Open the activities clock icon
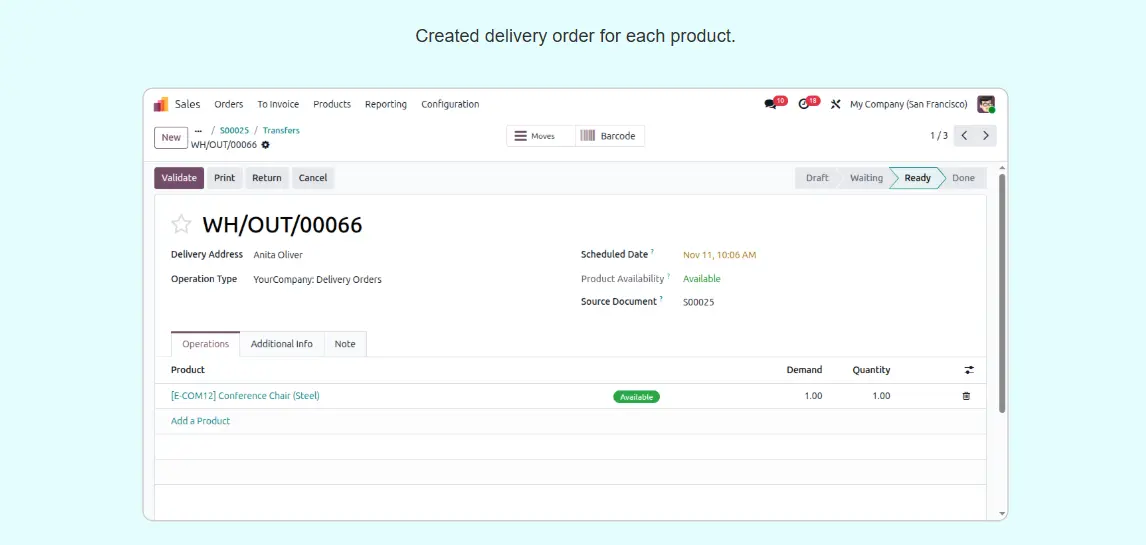The width and height of the screenshot is (1146, 545). click(x=804, y=104)
